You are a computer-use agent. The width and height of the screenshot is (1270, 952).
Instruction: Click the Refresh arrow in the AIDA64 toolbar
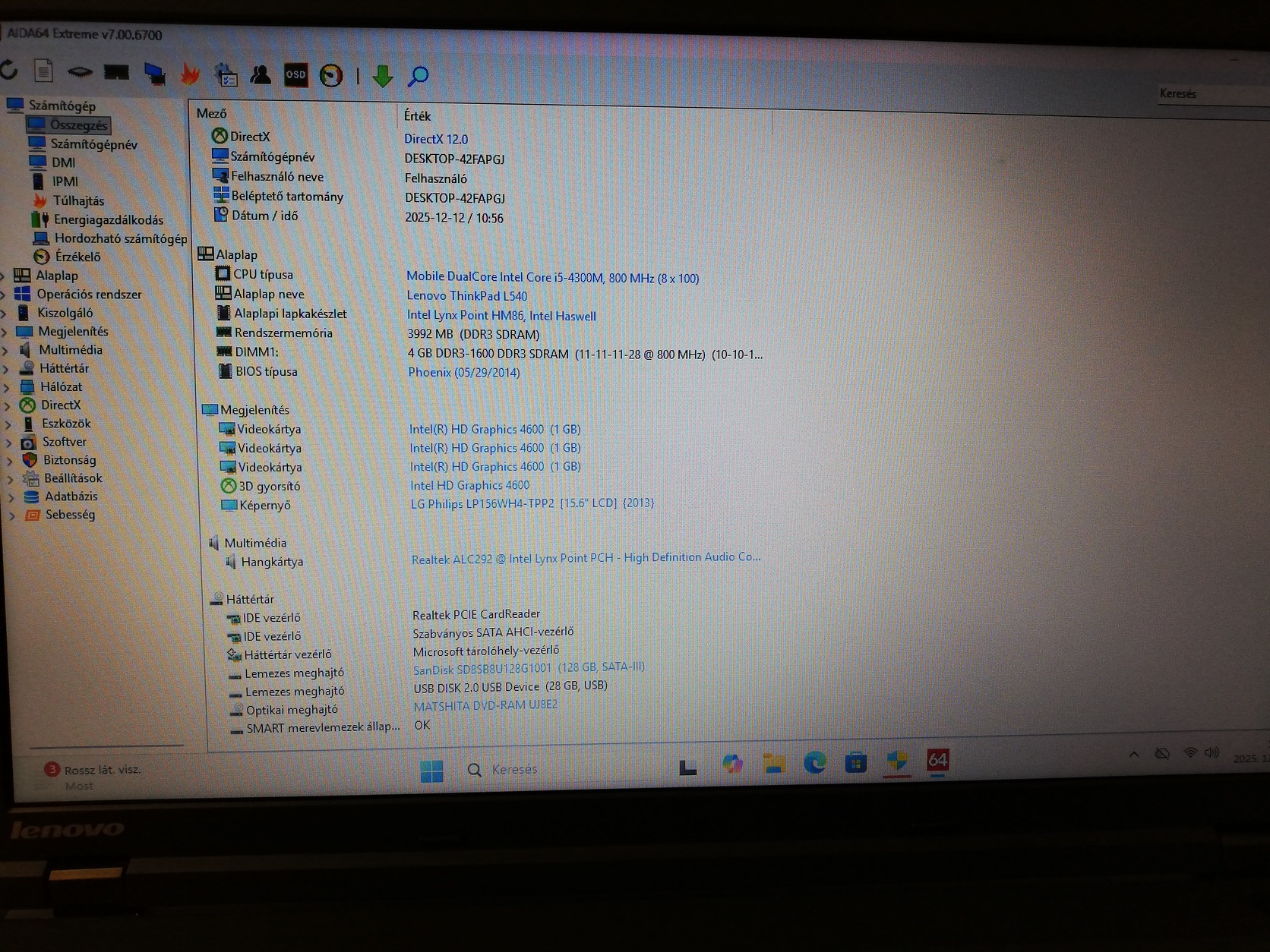click(8, 70)
